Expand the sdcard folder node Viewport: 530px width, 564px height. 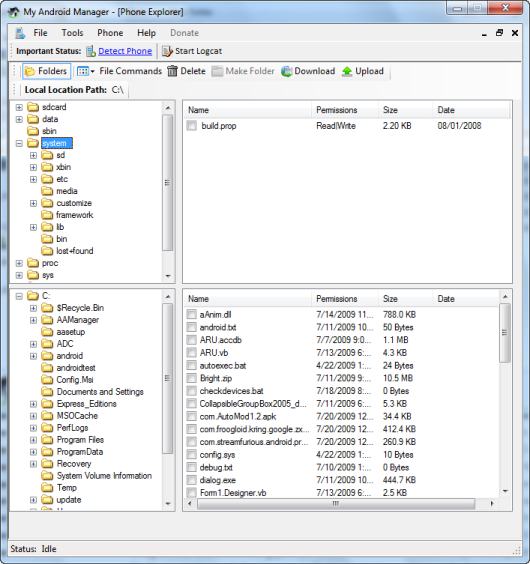coord(19,107)
